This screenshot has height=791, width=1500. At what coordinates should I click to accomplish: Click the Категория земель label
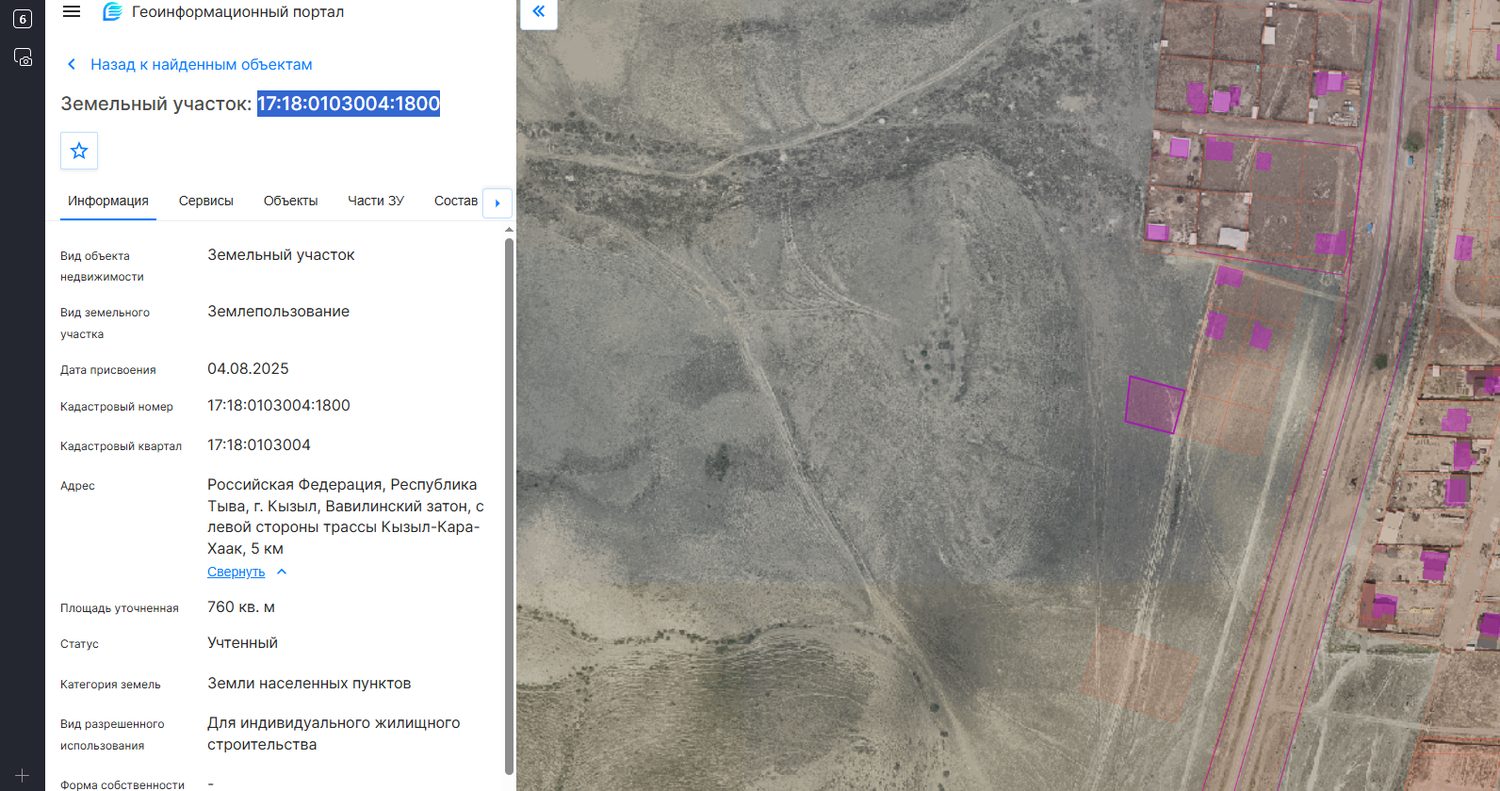pyautogui.click(x=110, y=684)
